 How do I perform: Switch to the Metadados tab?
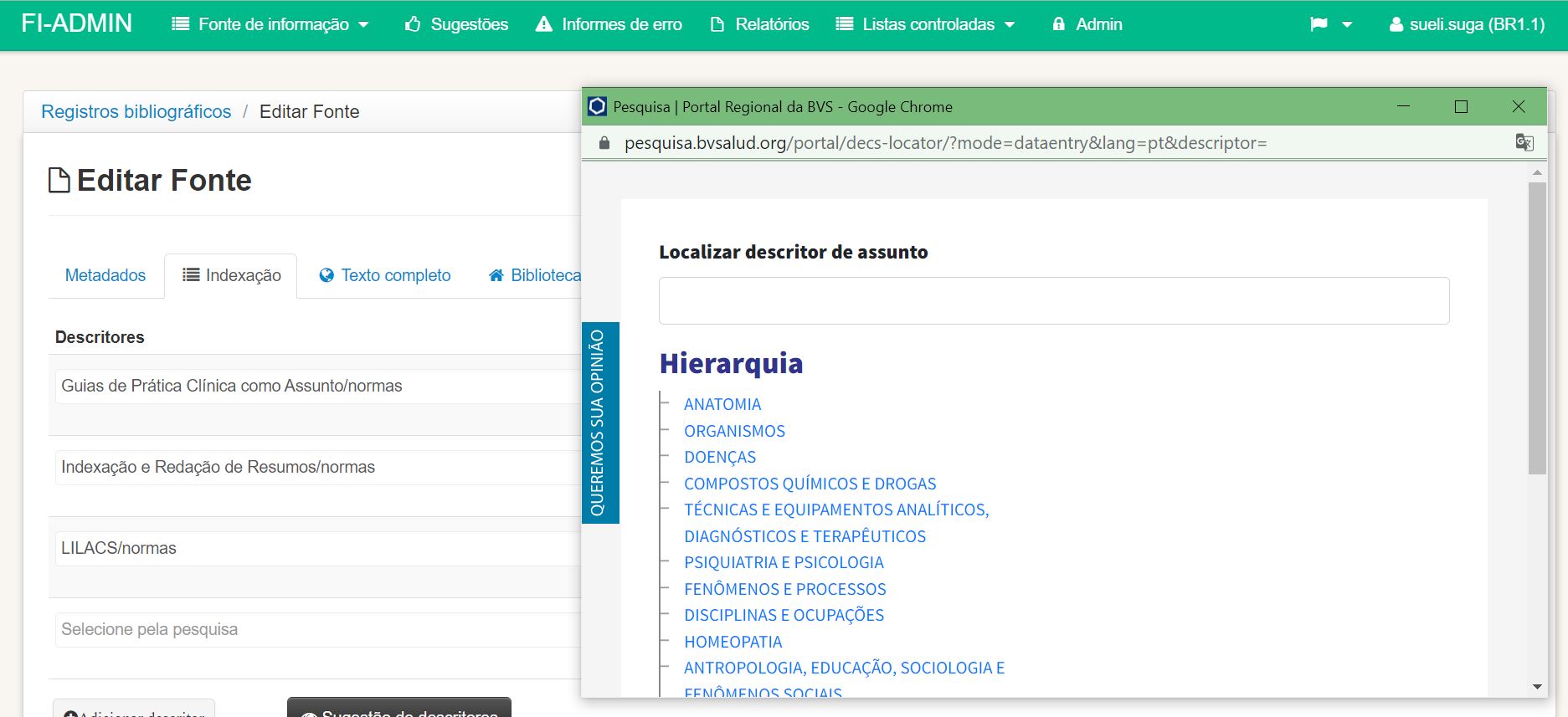tap(105, 275)
